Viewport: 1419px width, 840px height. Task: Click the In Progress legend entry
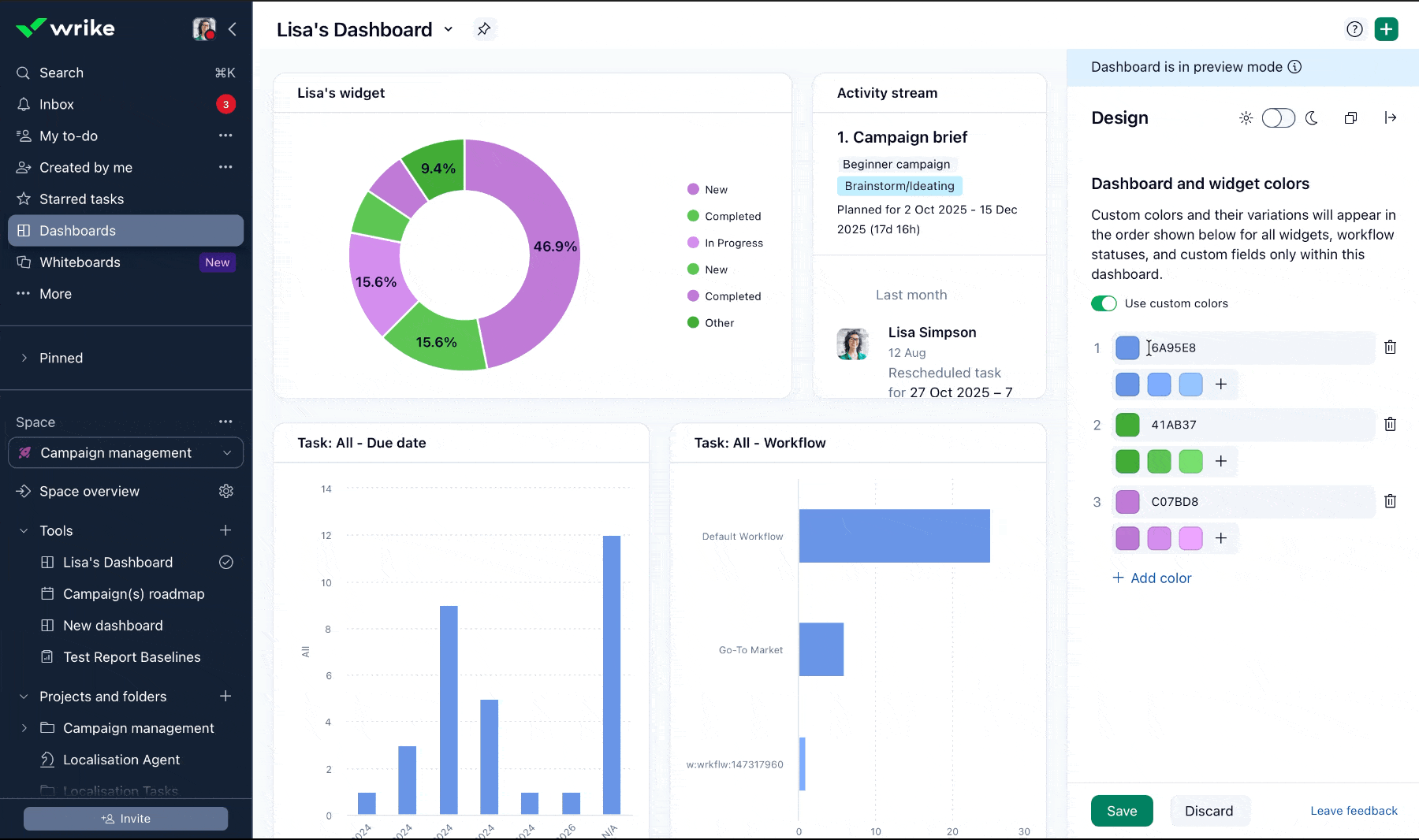725,243
